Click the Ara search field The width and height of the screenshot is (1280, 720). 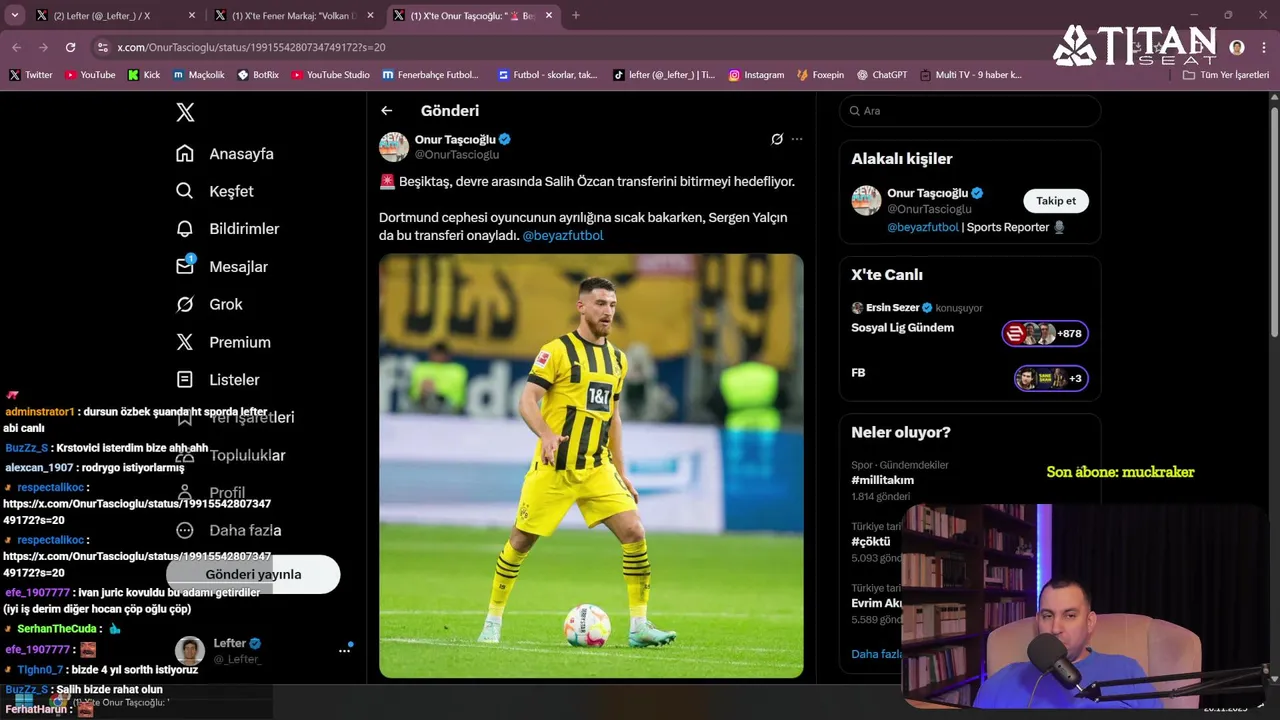970,111
